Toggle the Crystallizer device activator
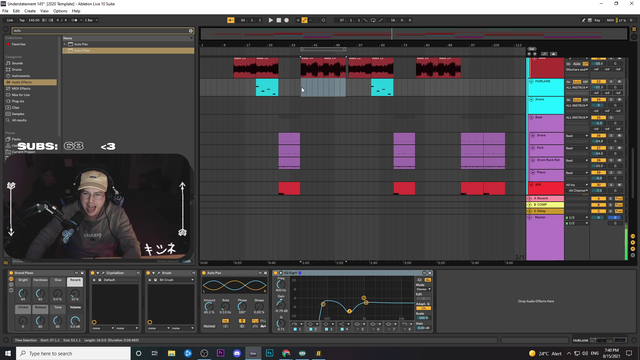The image size is (640, 360). coord(92,273)
